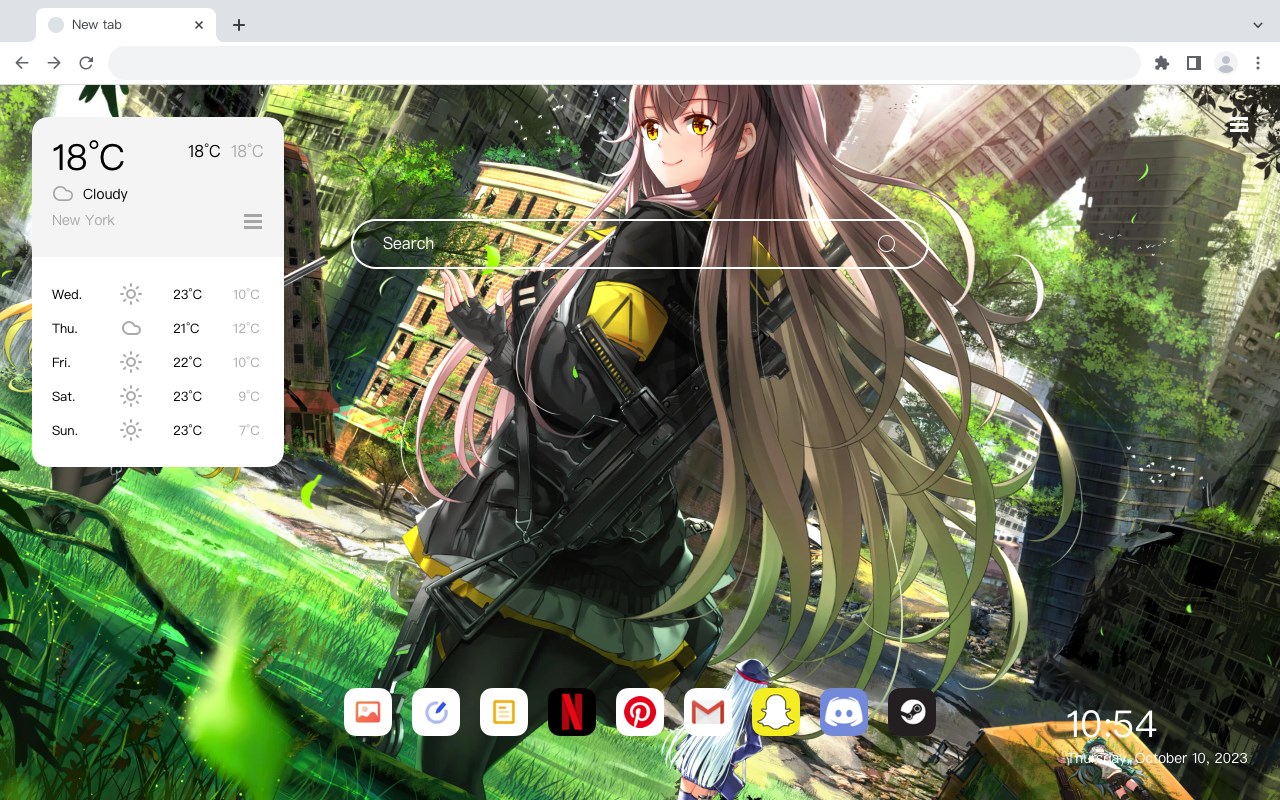
Task: Click the 10:54 clock display
Action: (1111, 724)
